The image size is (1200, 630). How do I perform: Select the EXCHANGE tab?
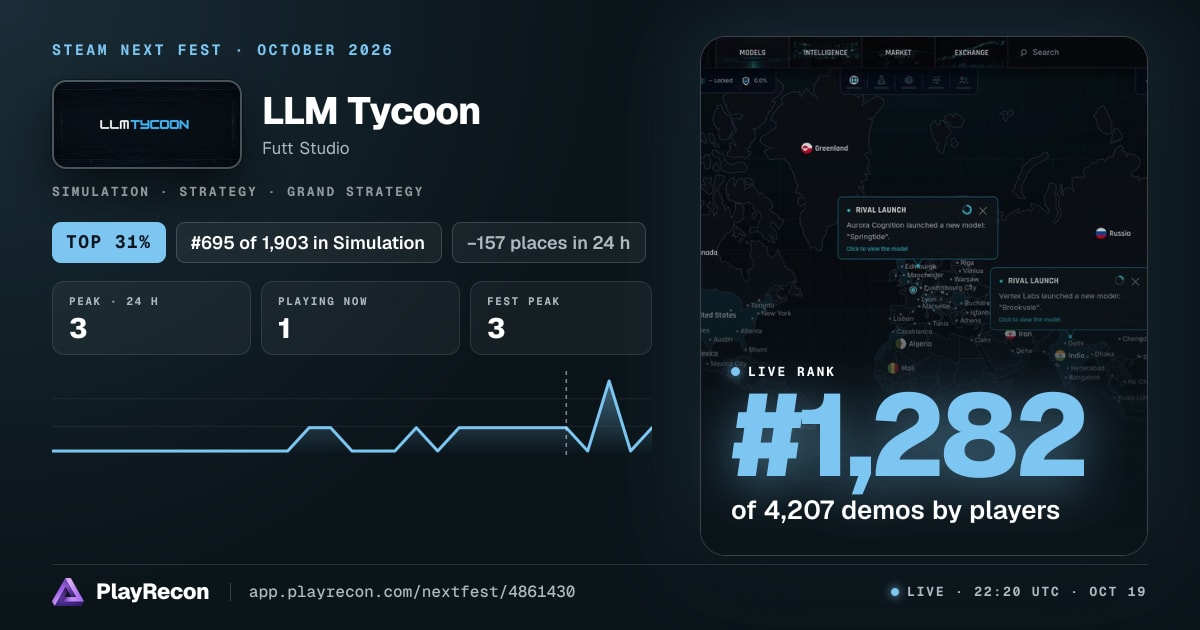click(x=971, y=53)
